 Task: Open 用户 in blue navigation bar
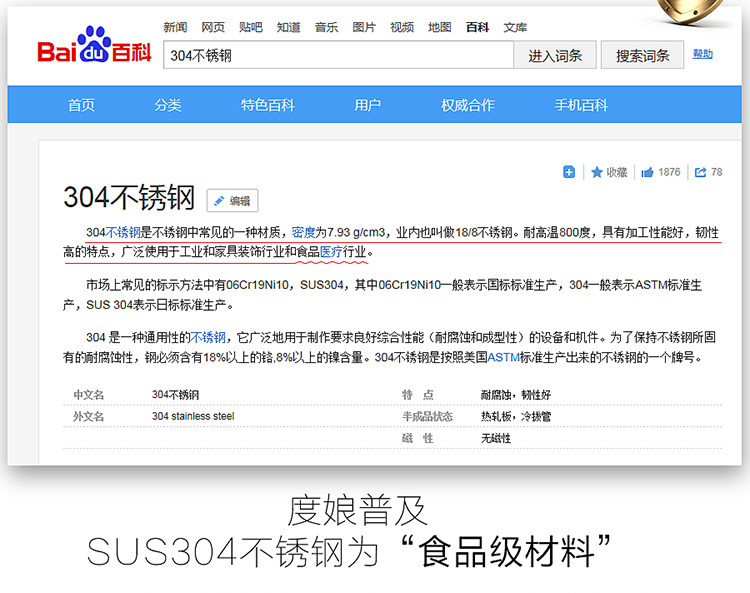tap(367, 105)
